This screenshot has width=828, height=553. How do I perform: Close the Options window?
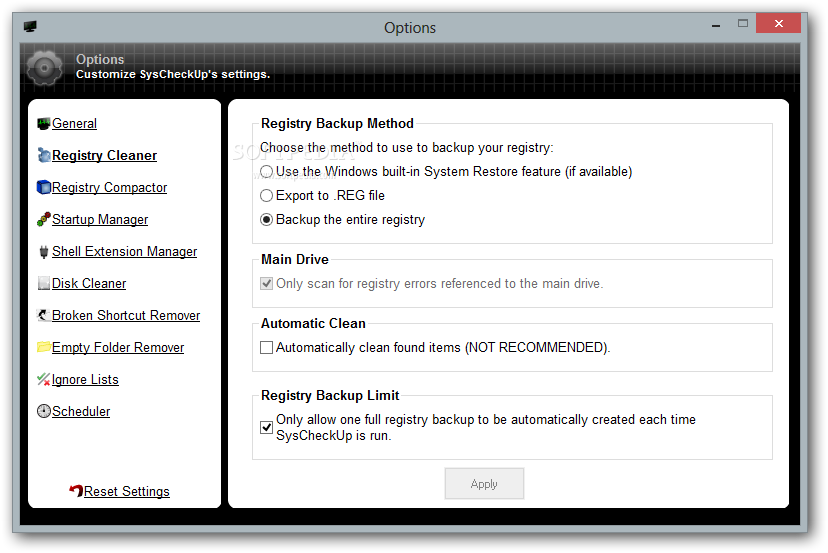click(778, 23)
